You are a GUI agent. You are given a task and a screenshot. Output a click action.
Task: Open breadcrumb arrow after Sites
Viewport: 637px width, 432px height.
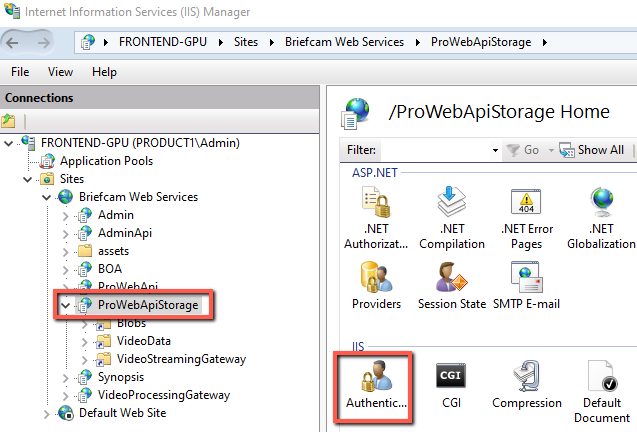(x=271, y=42)
